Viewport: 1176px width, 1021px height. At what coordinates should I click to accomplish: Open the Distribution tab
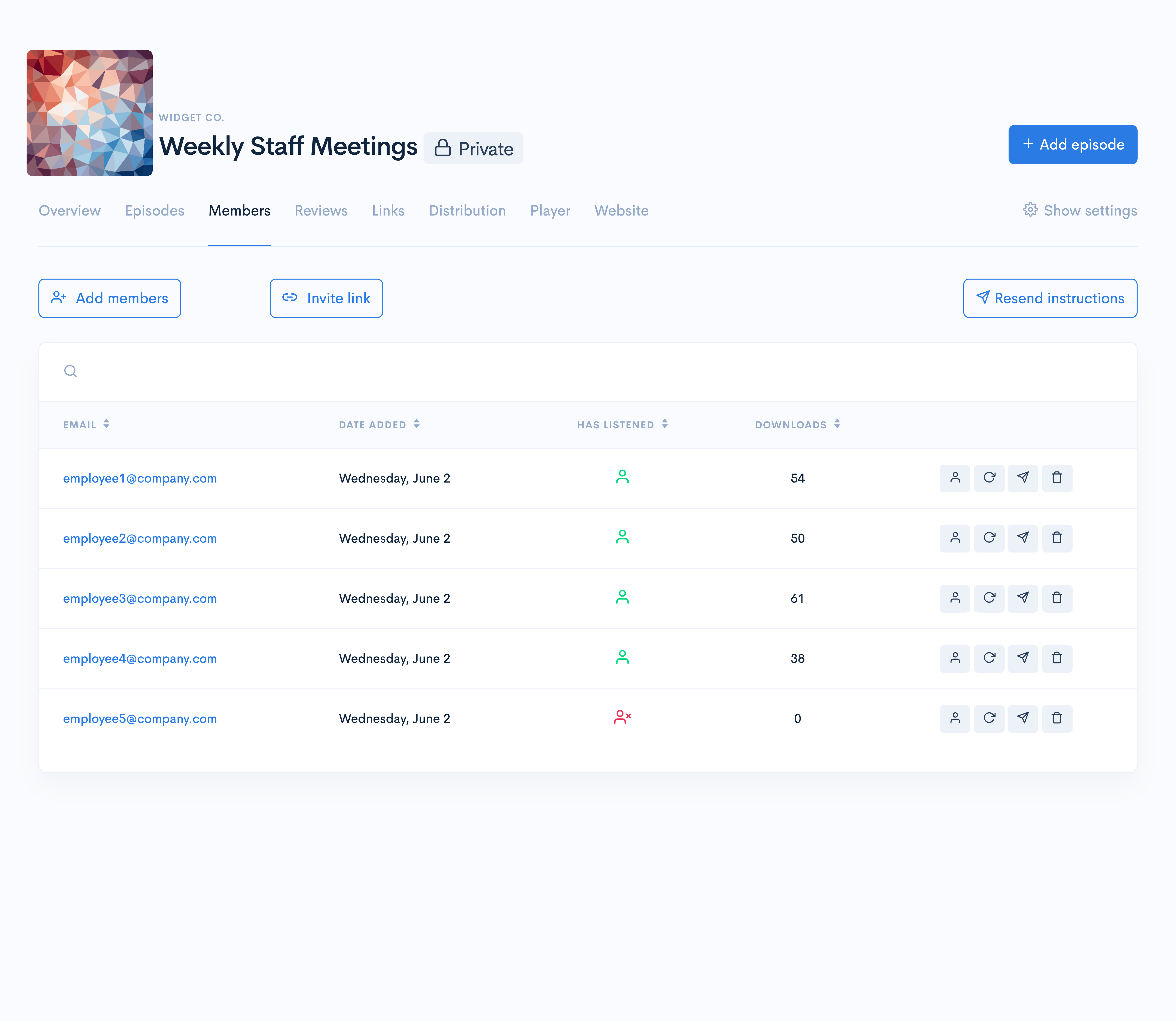point(467,211)
